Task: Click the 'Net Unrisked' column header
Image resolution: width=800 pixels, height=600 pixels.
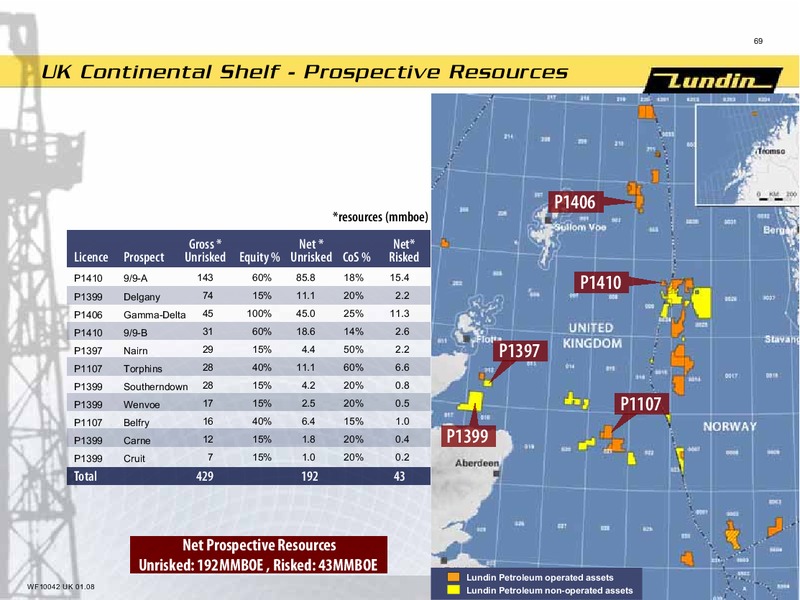Action: pyautogui.click(x=311, y=251)
